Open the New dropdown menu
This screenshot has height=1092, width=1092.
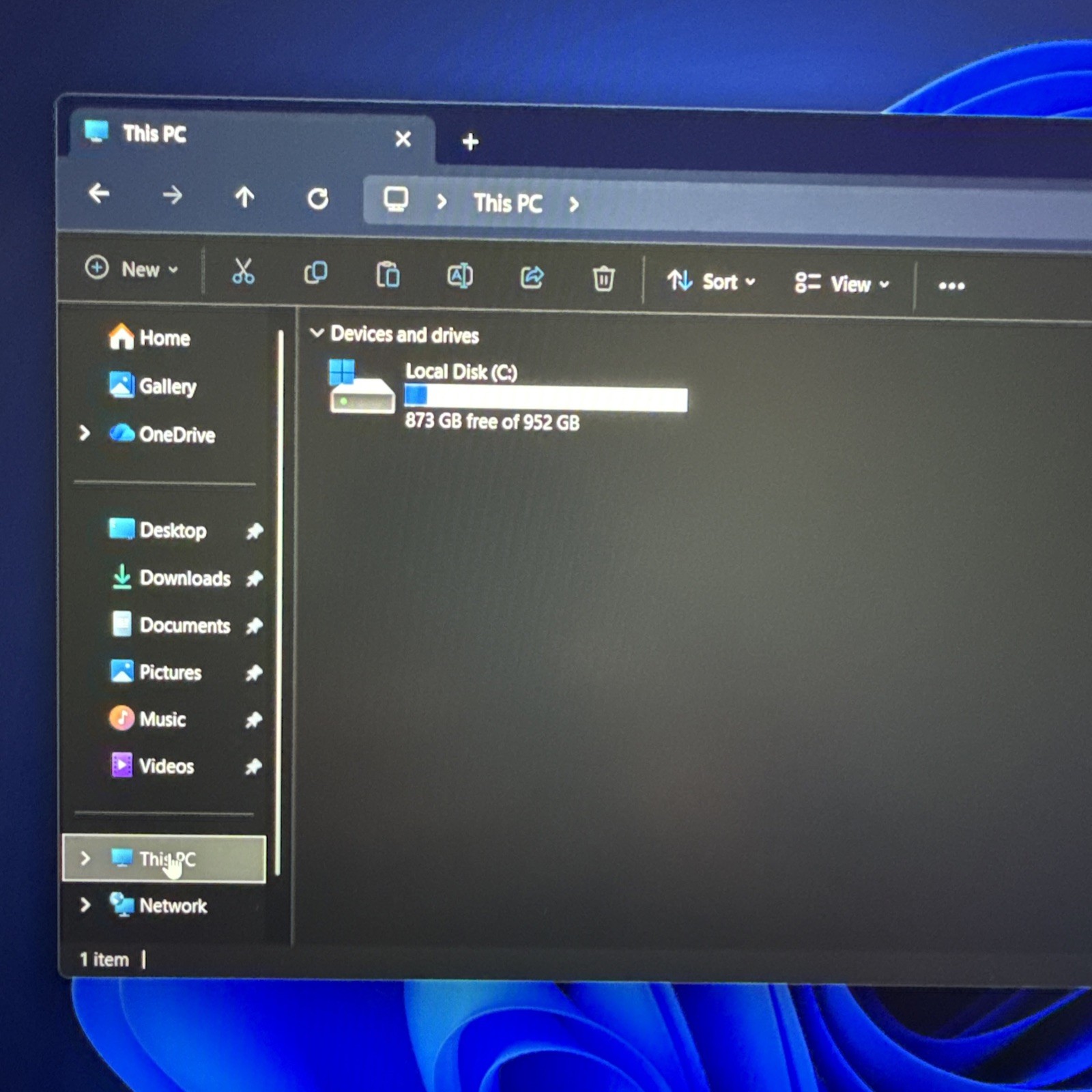(x=132, y=269)
